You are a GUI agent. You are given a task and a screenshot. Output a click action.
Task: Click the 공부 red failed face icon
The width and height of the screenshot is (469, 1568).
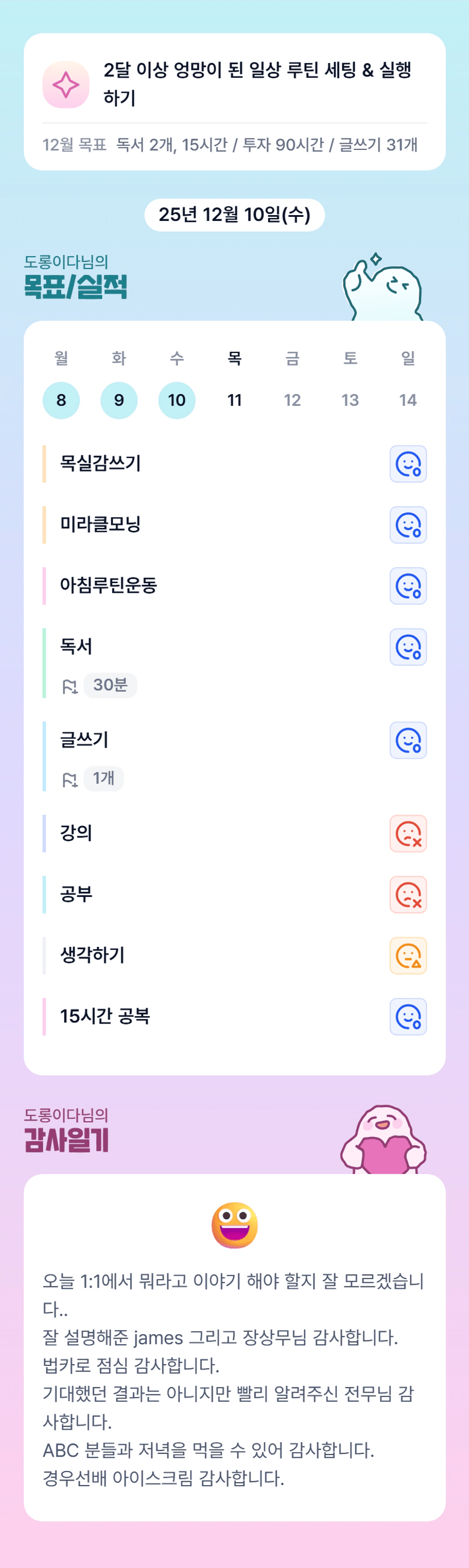[x=408, y=894]
